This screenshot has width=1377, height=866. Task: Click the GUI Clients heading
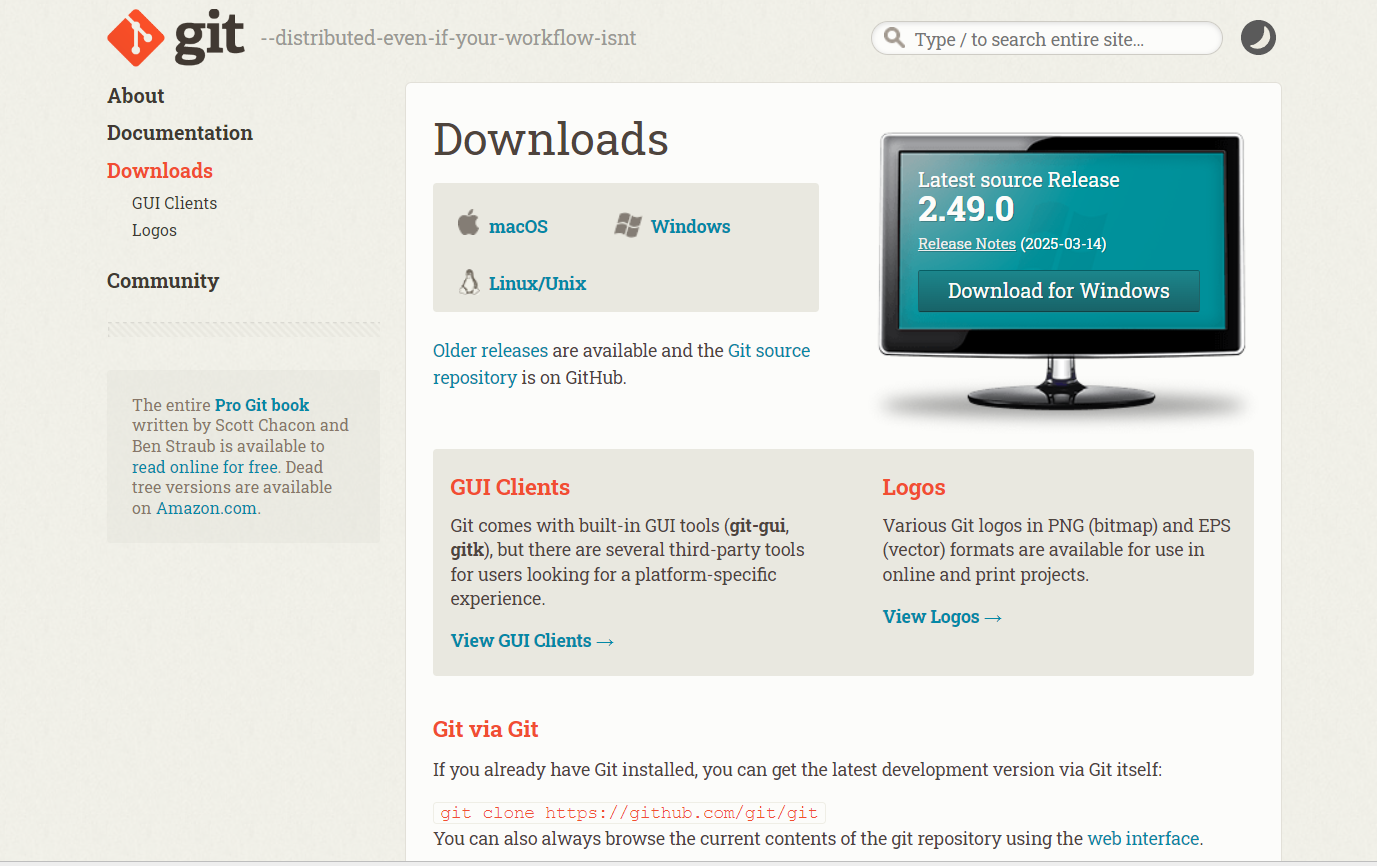click(510, 488)
